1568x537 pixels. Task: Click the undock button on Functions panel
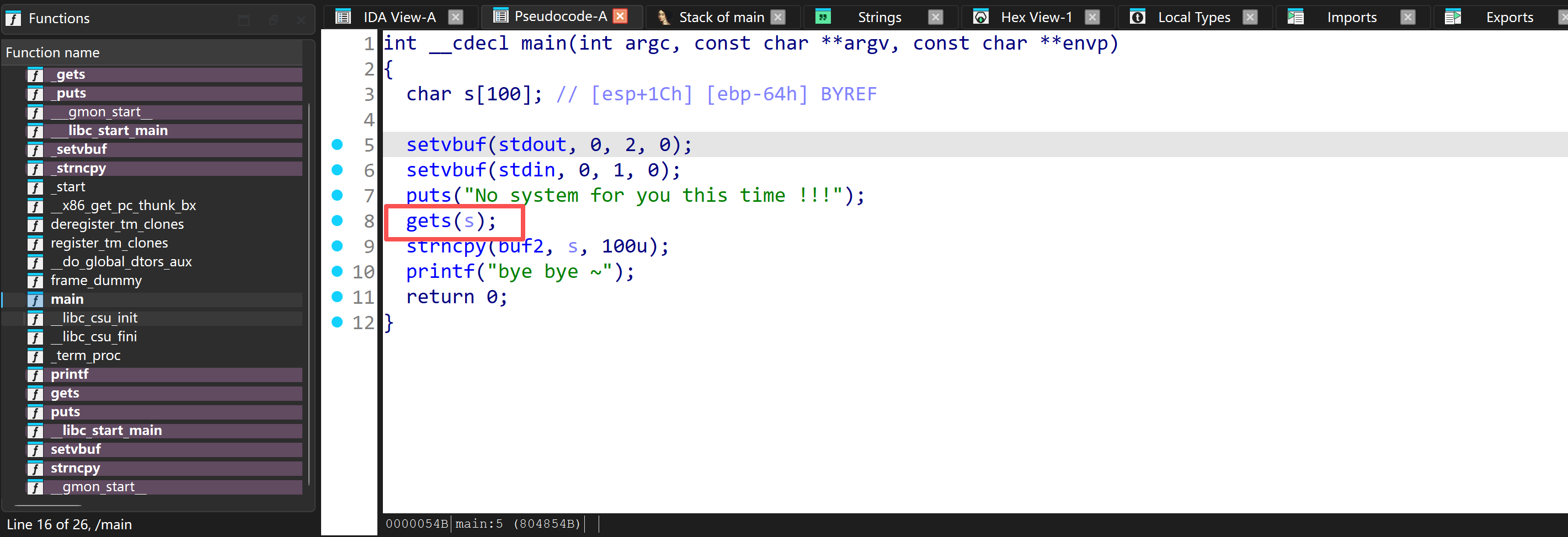273,19
